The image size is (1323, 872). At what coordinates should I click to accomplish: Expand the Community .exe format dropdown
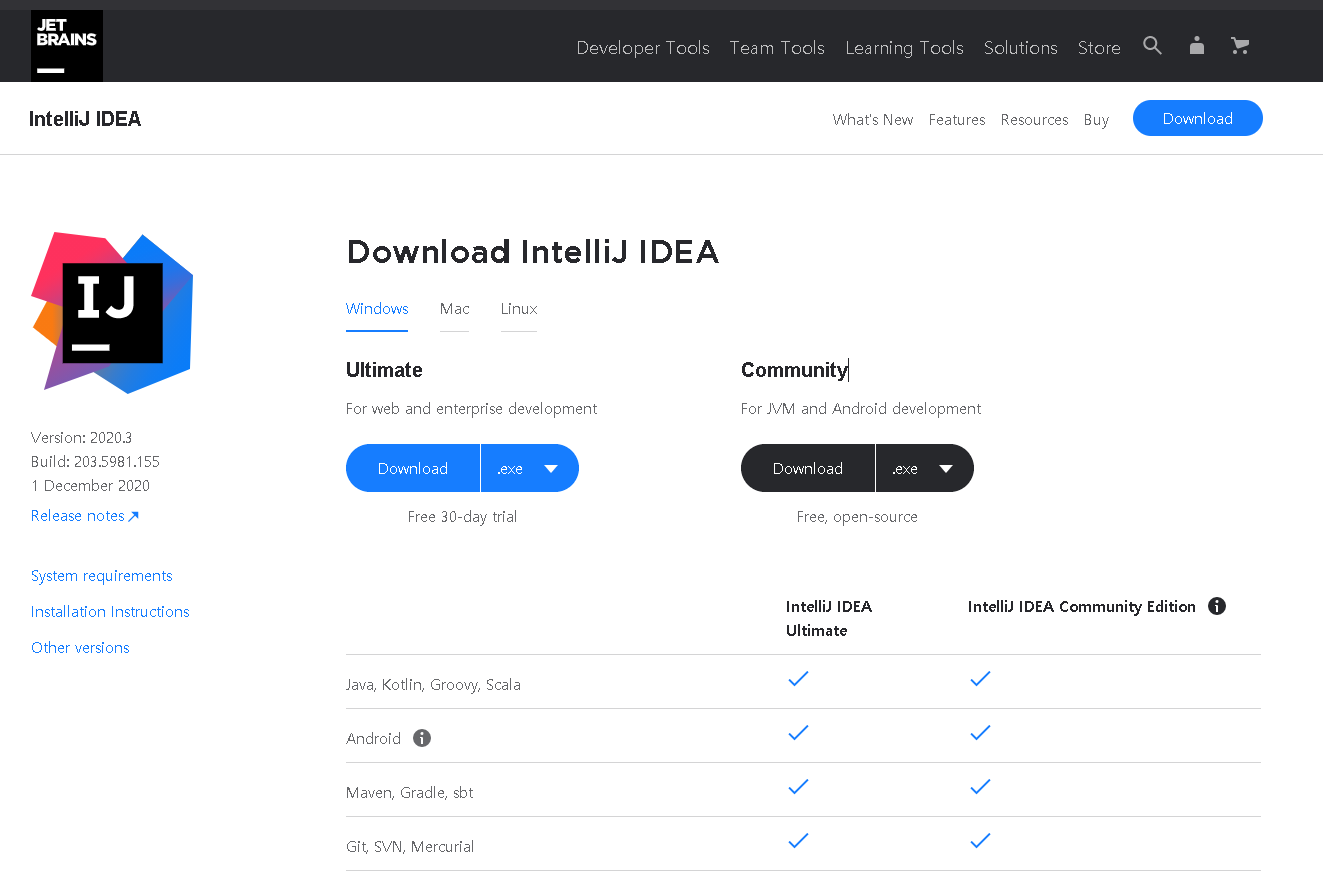tap(925, 468)
